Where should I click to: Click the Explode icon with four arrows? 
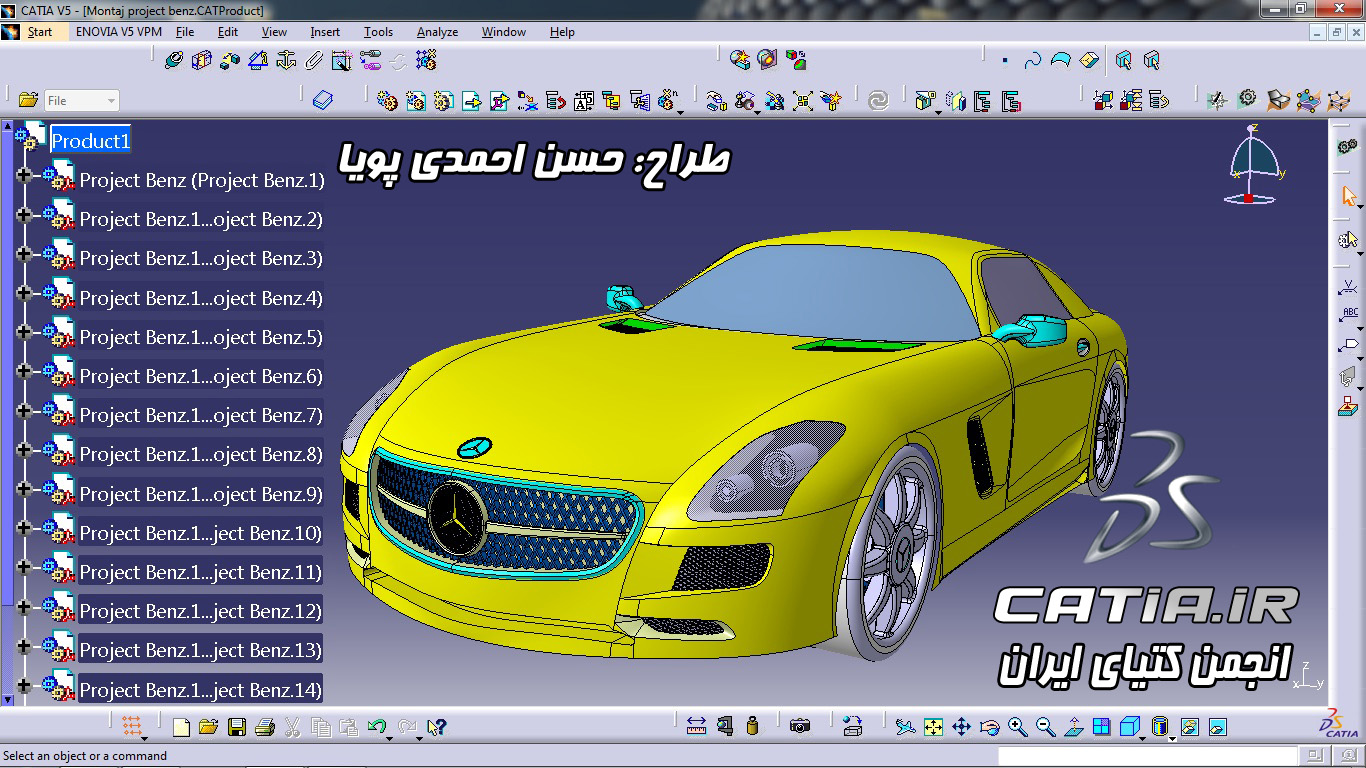(803, 100)
